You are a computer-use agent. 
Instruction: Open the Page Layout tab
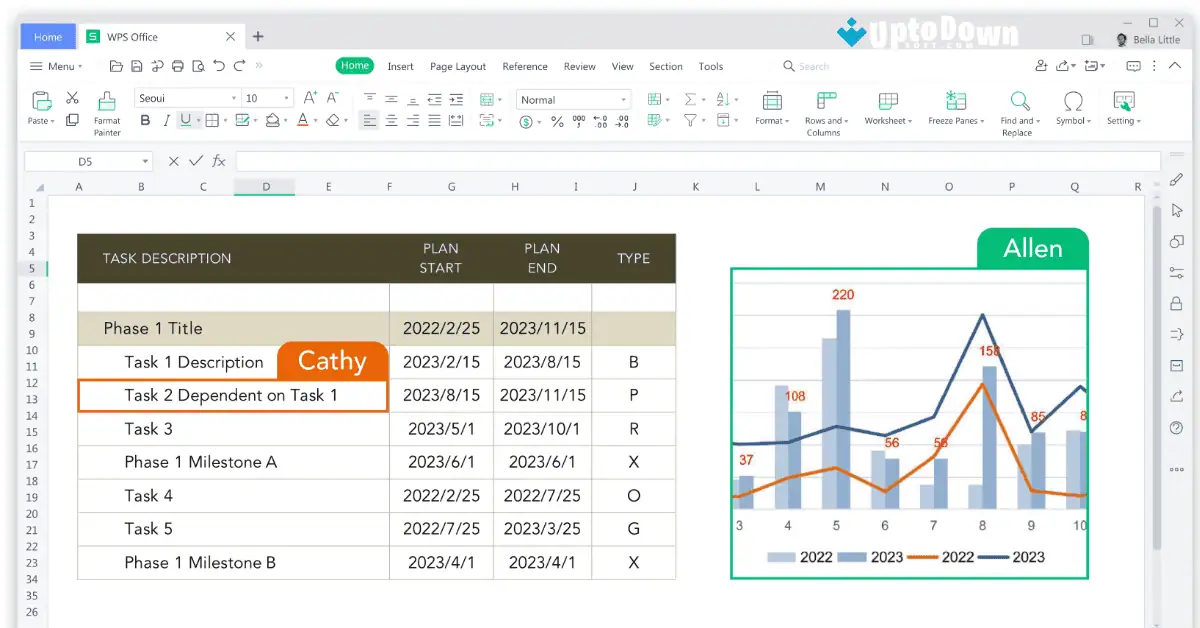coord(457,66)
